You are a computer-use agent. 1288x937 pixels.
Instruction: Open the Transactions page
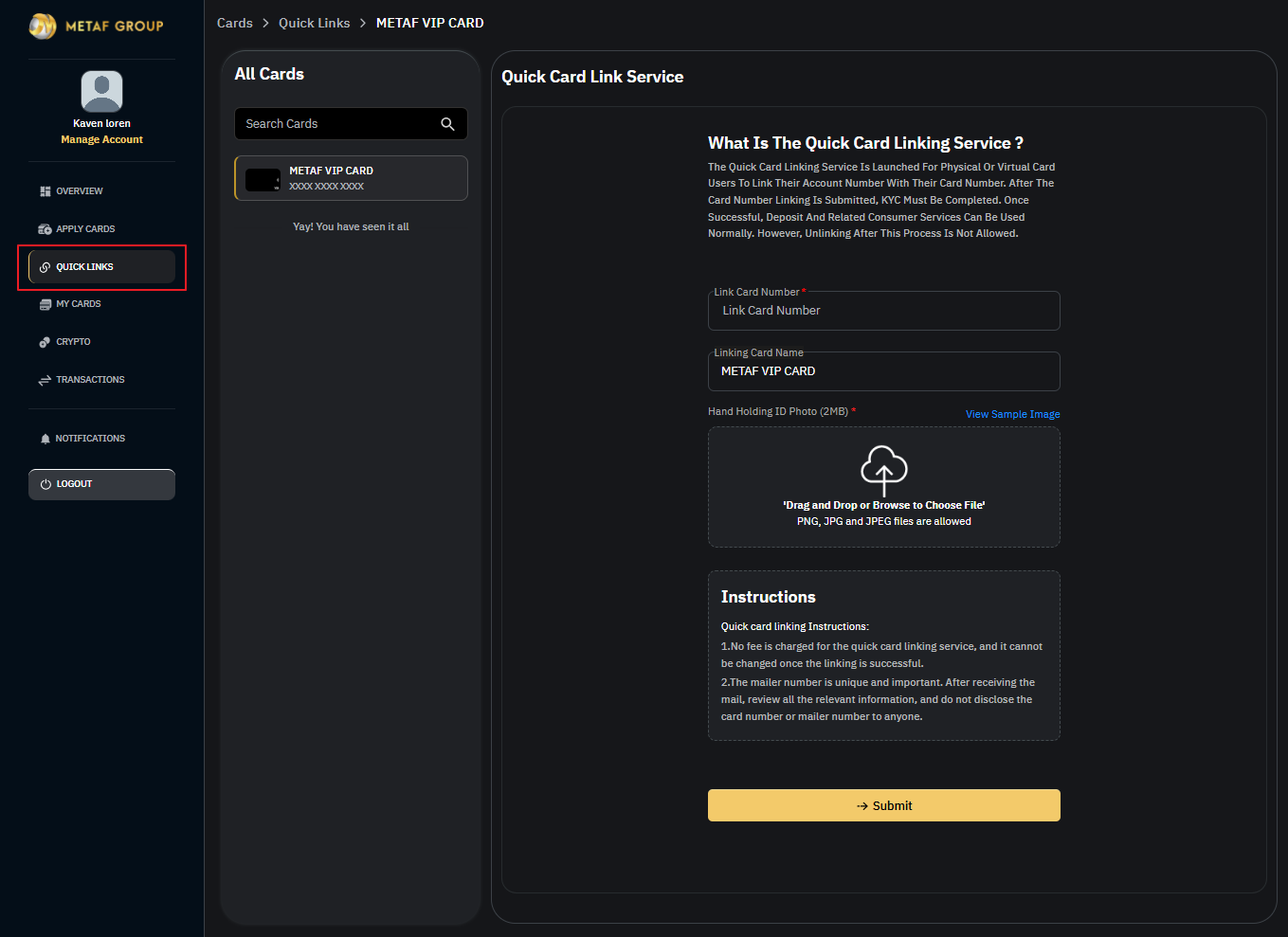[x=90, y=380]
